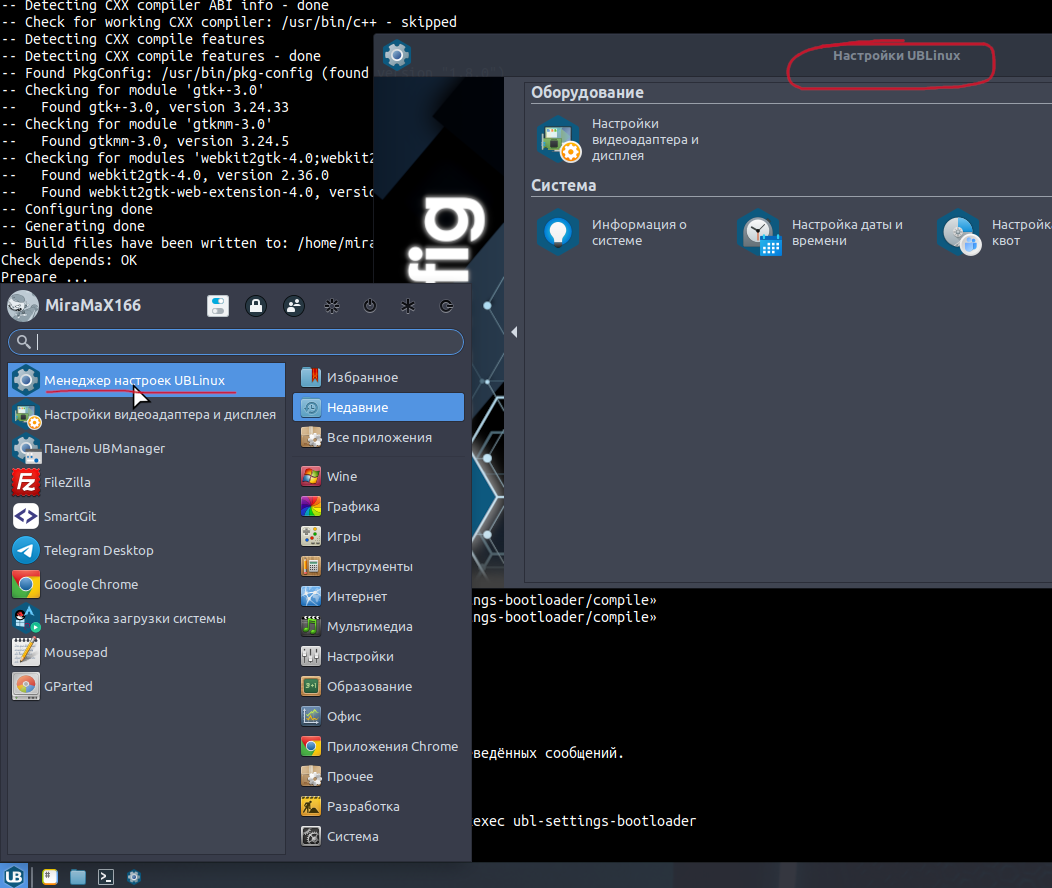Click 'Check depends: OK' line in terminal
The image size is (1052, 888).
pos(69,260)
